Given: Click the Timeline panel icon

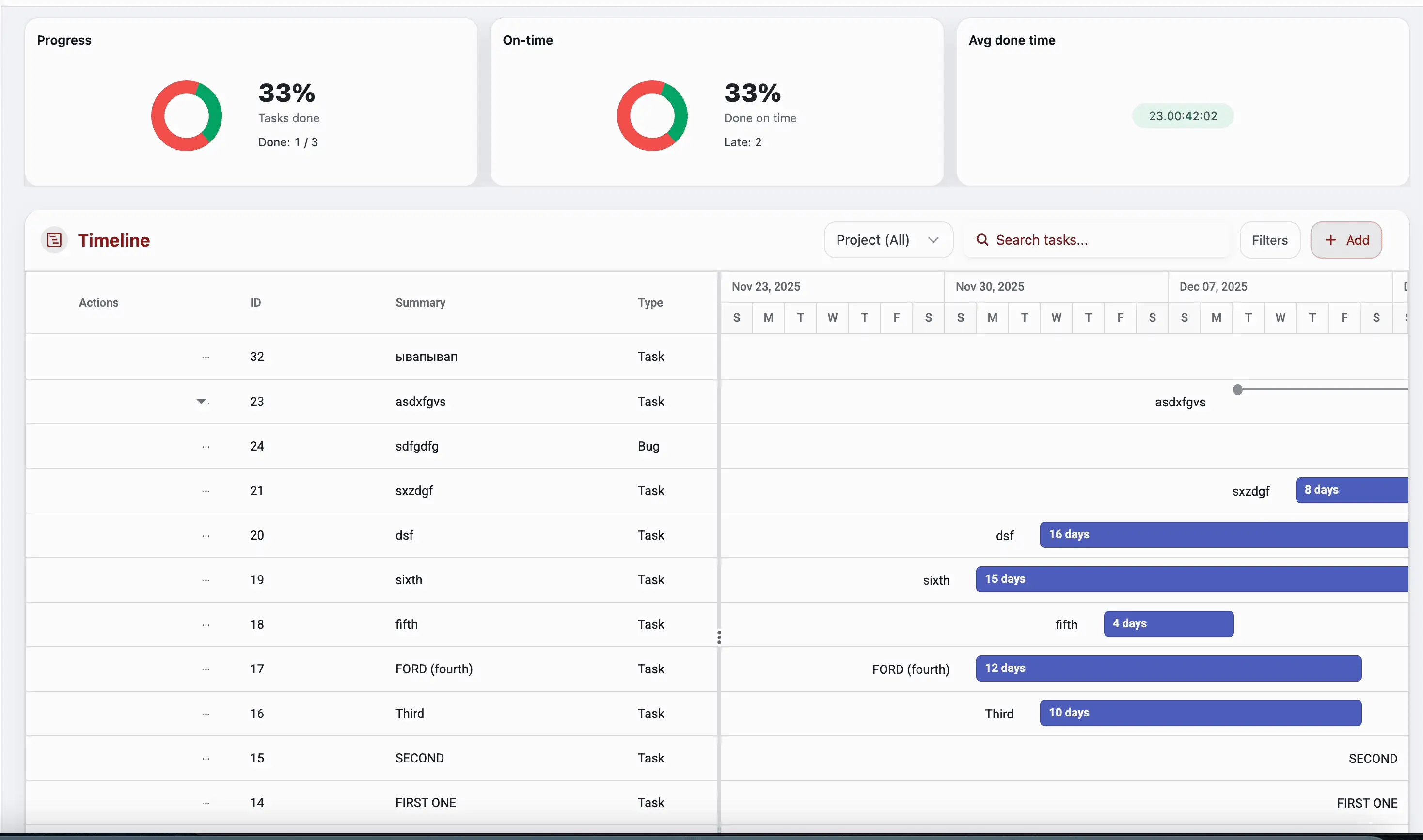Looking at the screenshot, I should pos(54,239).
